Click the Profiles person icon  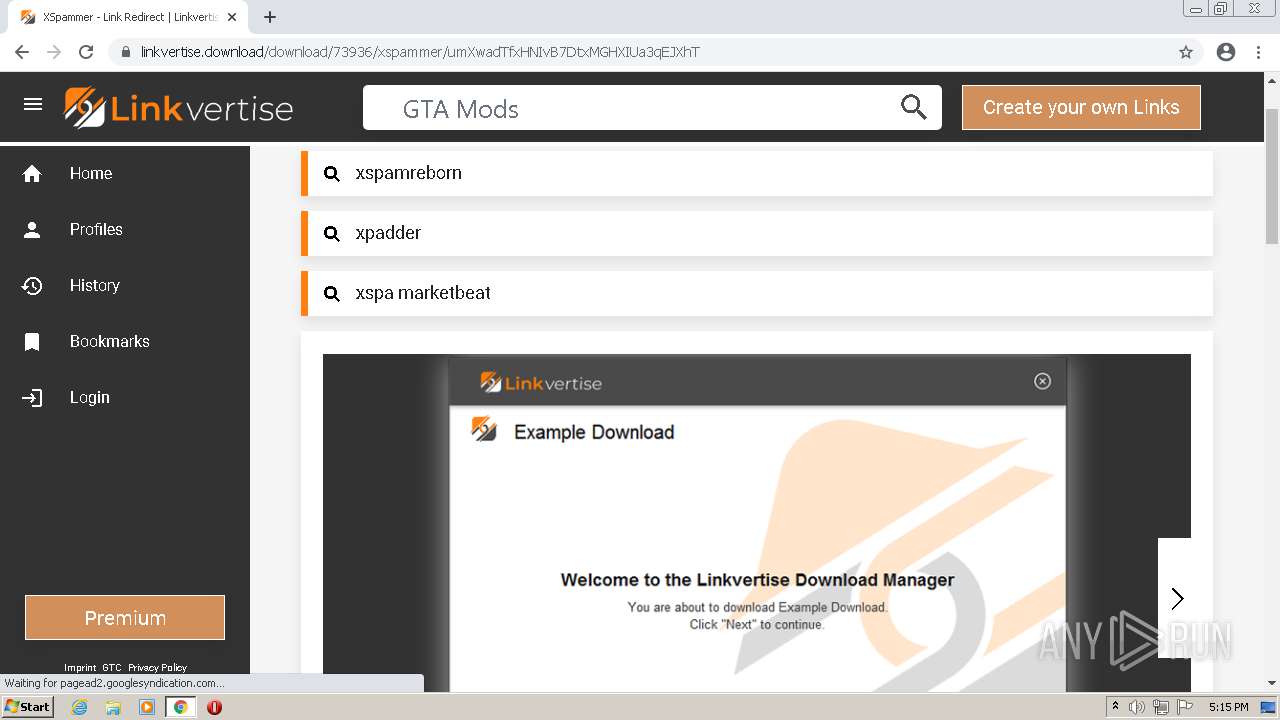click(x=32, y=230)
